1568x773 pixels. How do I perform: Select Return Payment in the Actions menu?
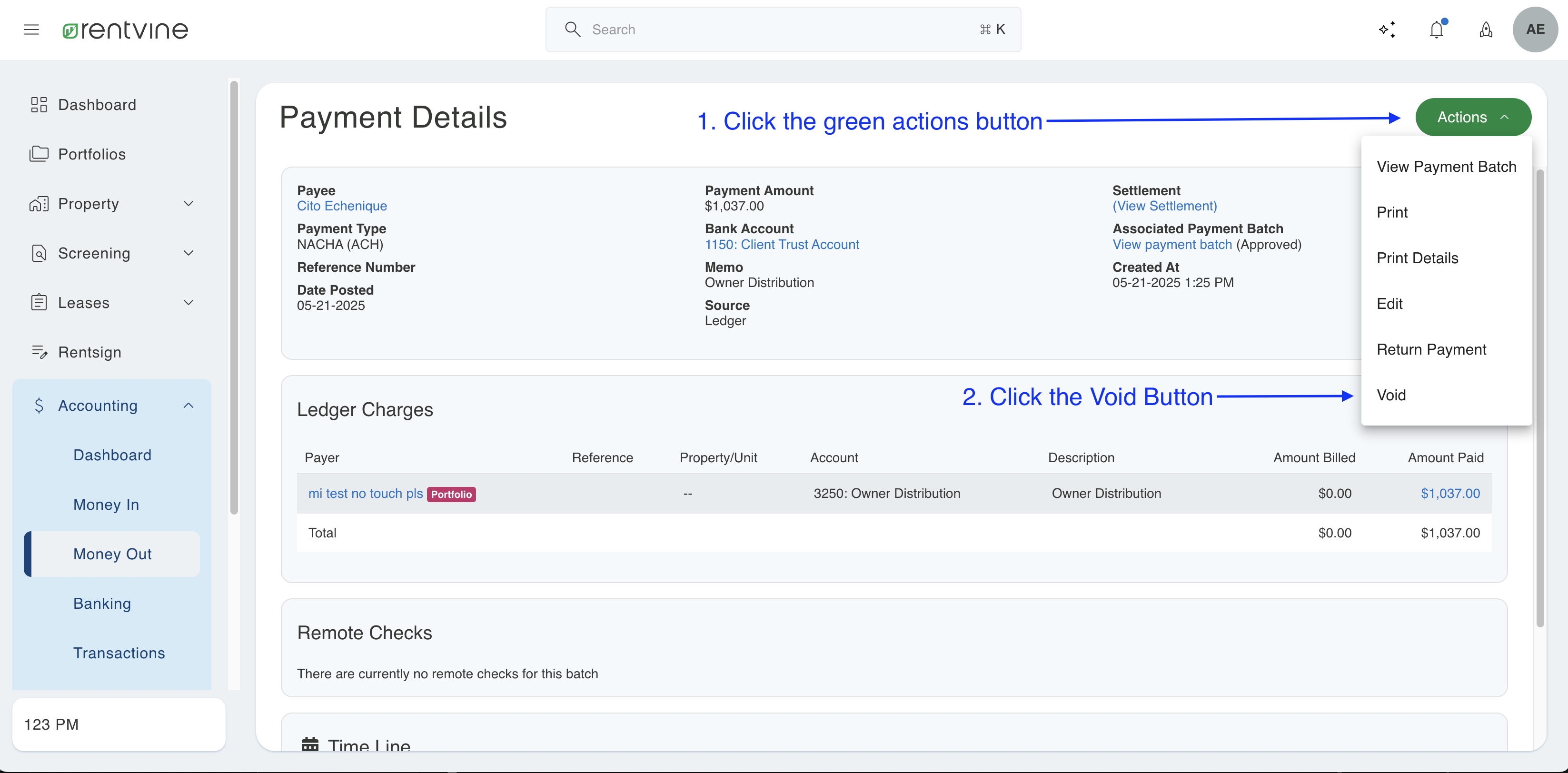(1446, 349)
